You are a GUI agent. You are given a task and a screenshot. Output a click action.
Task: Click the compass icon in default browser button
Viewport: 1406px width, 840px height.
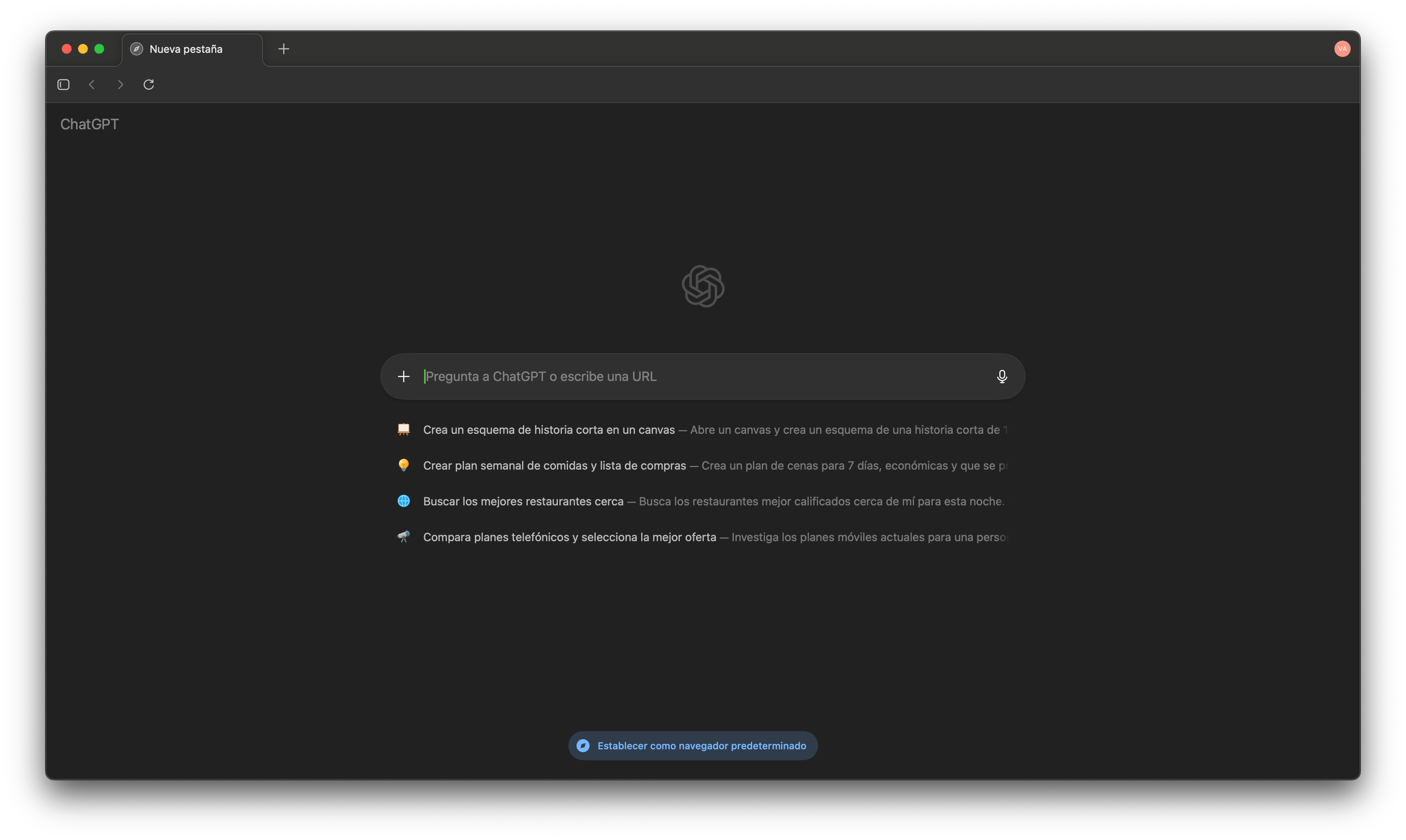pos(583,746)
